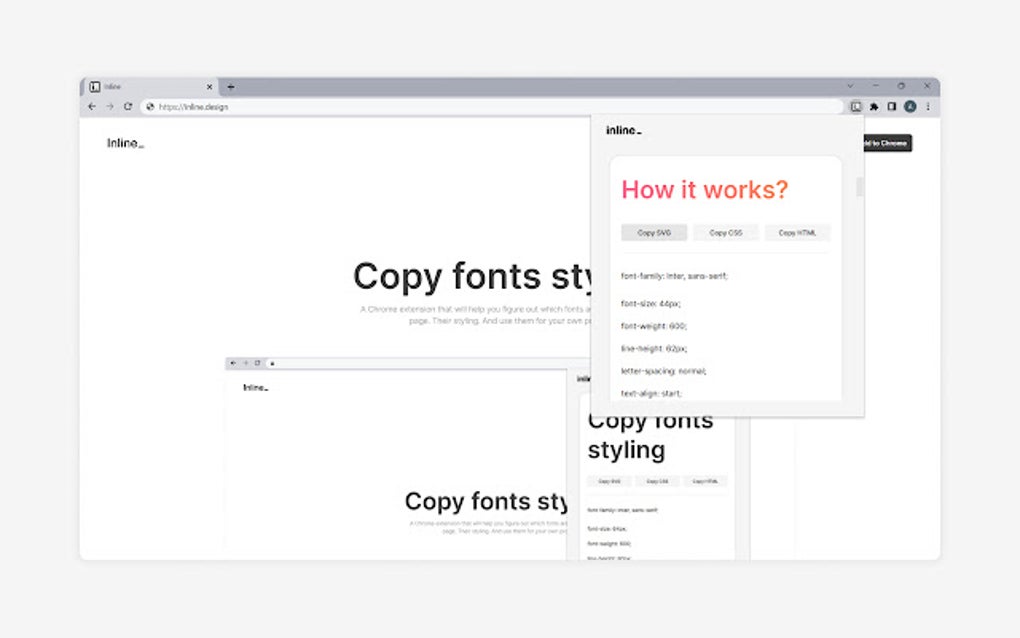Open the Chrome extensions puzzle icon
Image resolution: width=1020 pixels, height=638 pixels.
tap(874, 107)
